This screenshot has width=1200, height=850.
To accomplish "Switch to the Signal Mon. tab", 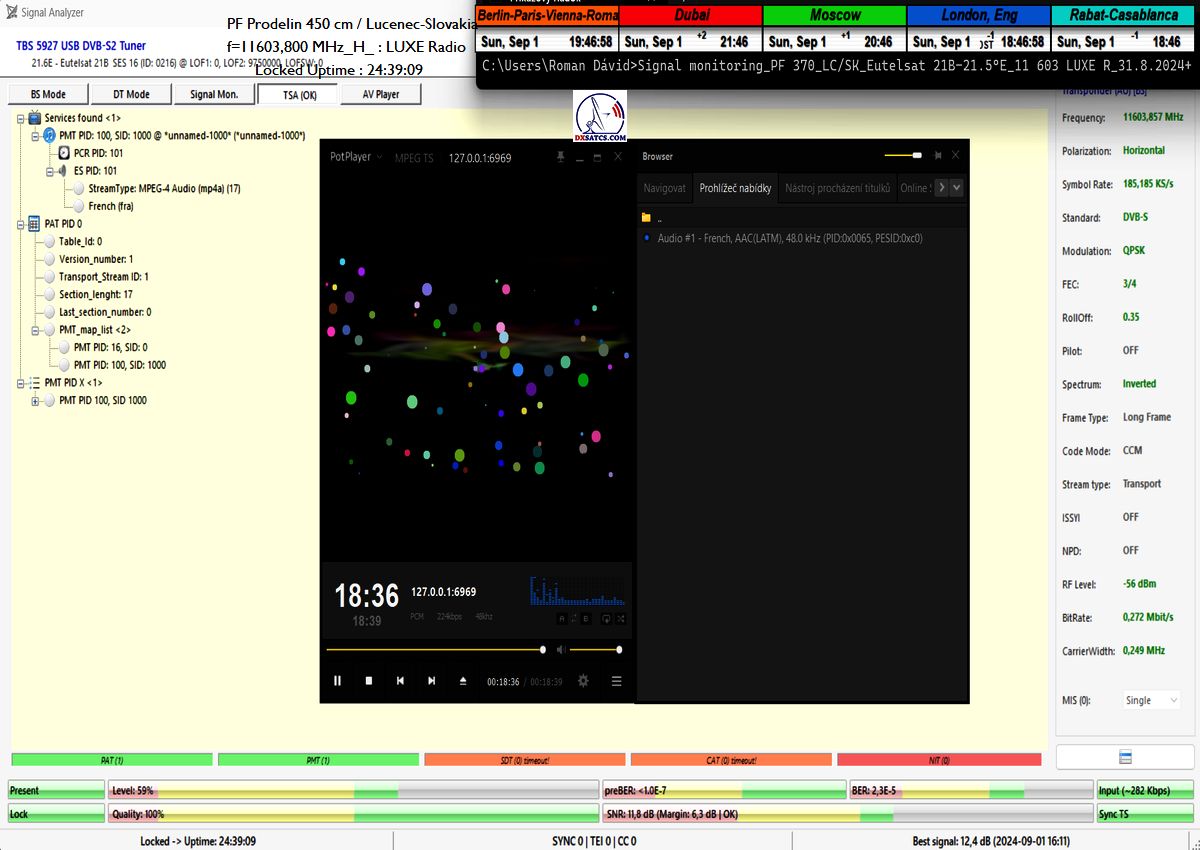I will 214,94.
